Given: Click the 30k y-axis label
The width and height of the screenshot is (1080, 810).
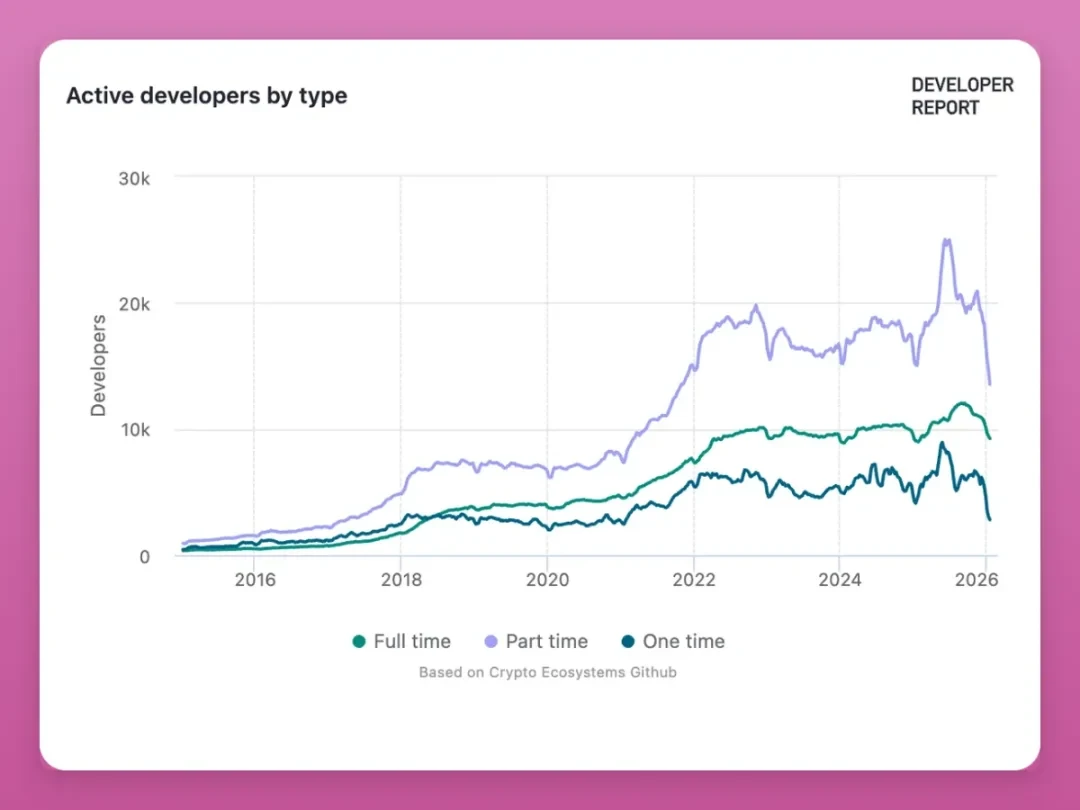Looking at the screenshot, I should coord(134,177).
